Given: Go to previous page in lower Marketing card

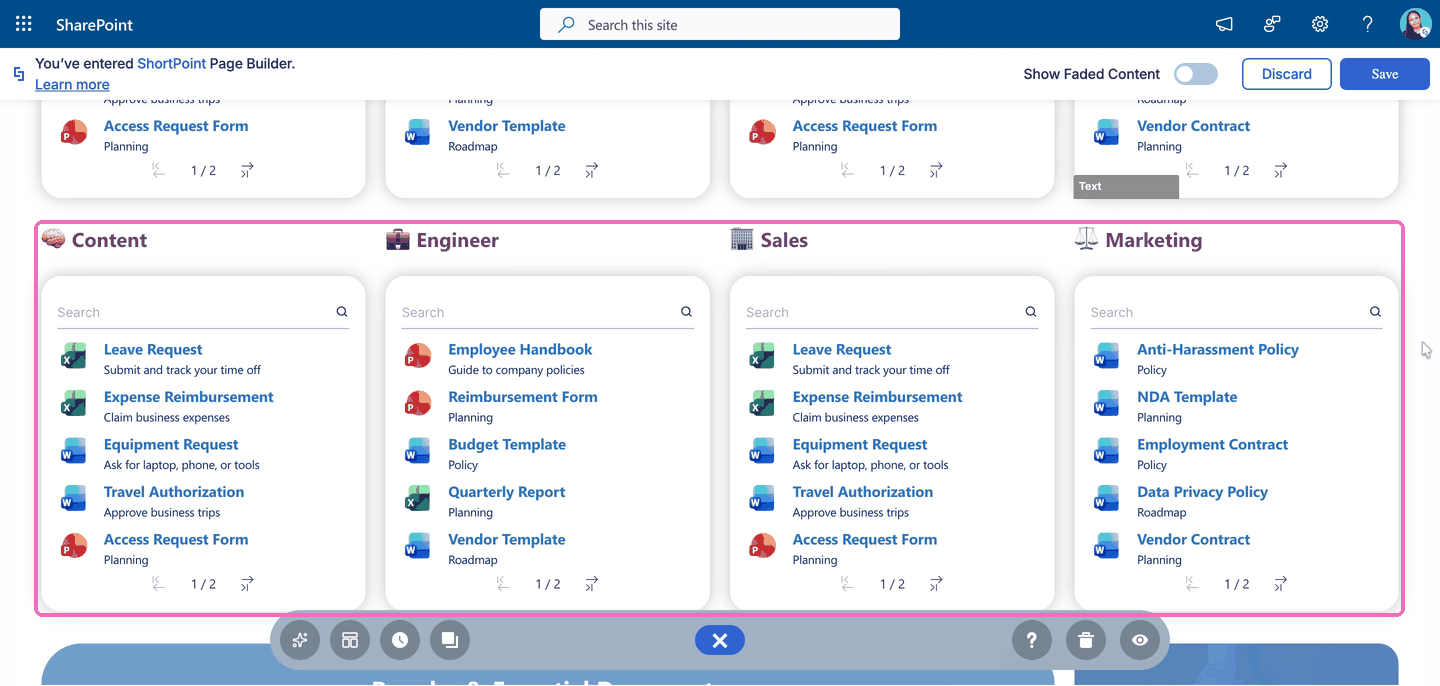Looking at the screenshot, I should coord(1192,584).
